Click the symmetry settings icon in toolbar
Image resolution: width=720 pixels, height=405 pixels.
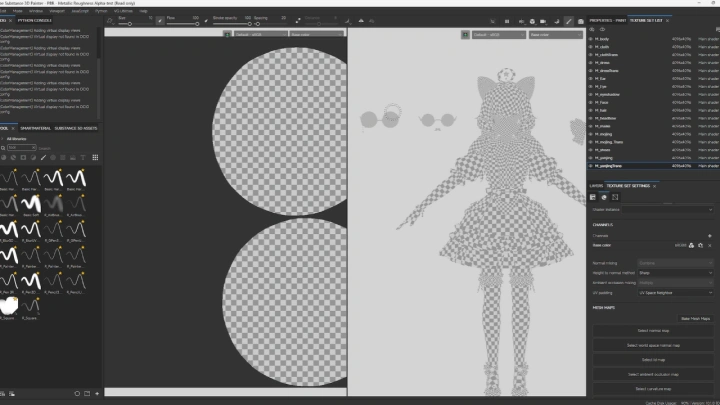click(x=361, y=21)
